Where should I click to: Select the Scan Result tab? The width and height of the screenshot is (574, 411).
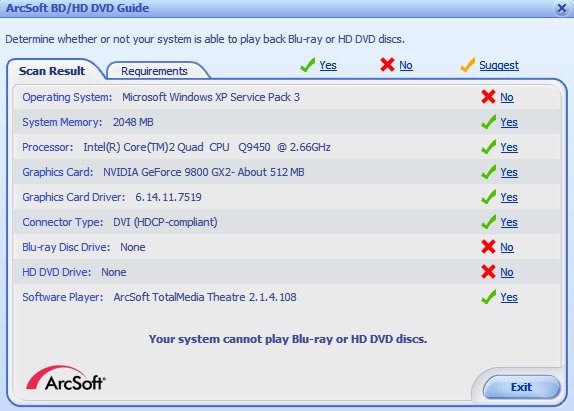click(52, 70)
